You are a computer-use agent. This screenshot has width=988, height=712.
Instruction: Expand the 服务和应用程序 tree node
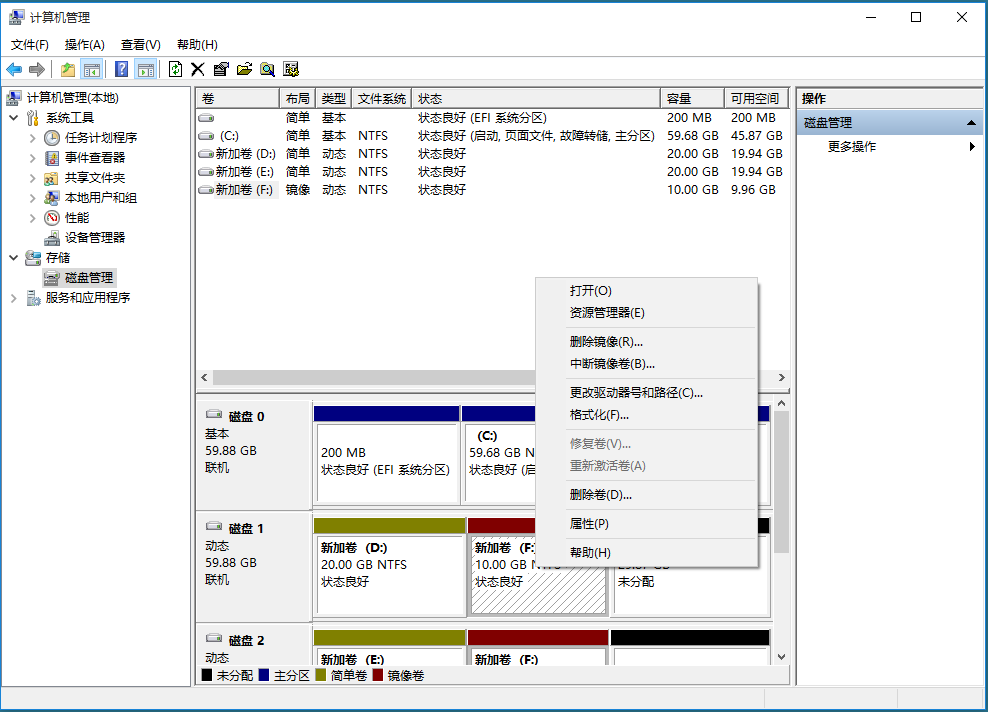tap(14, 298)
